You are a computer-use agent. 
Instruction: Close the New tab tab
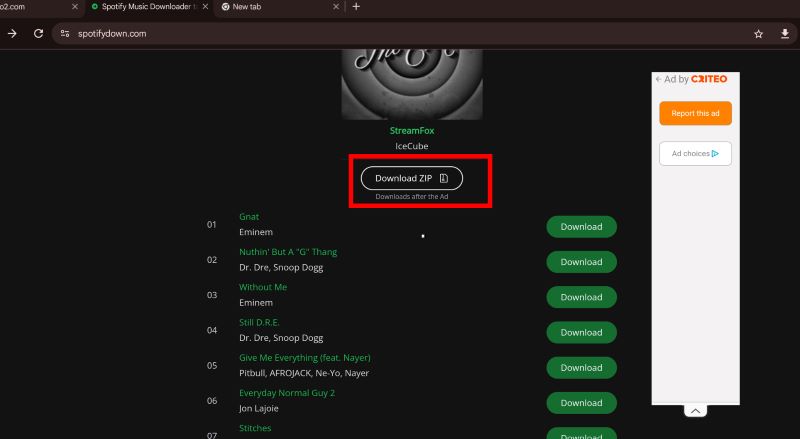pos(336,7)
